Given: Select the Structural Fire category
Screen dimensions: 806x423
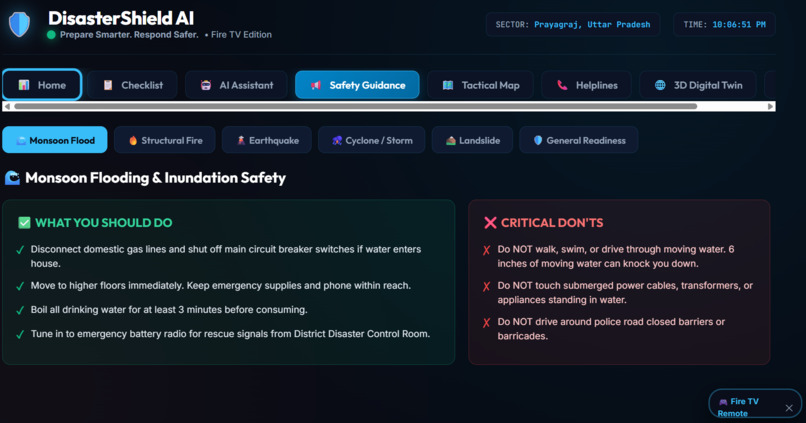Looking at the screenshot, I should click(164, 140).
